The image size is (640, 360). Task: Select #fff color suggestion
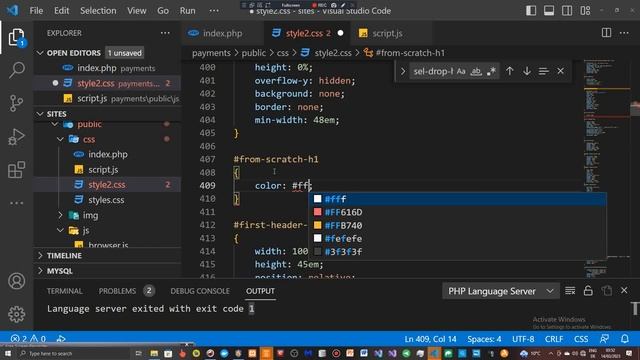[457, 199]
